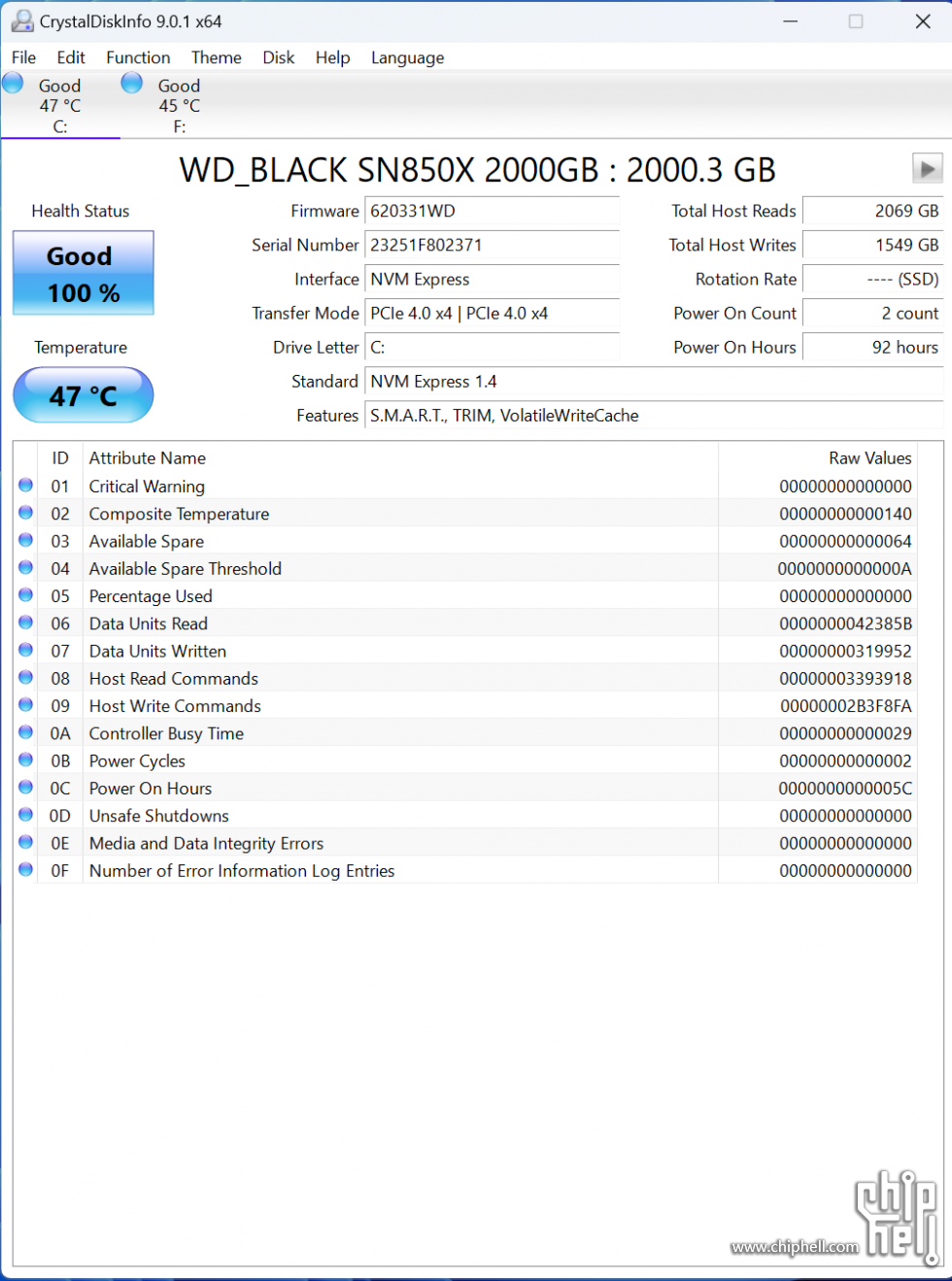Minimize the CrystalDiskInfo window
The height and width of the screenshot is (1281, 952).
coord(791,21)
